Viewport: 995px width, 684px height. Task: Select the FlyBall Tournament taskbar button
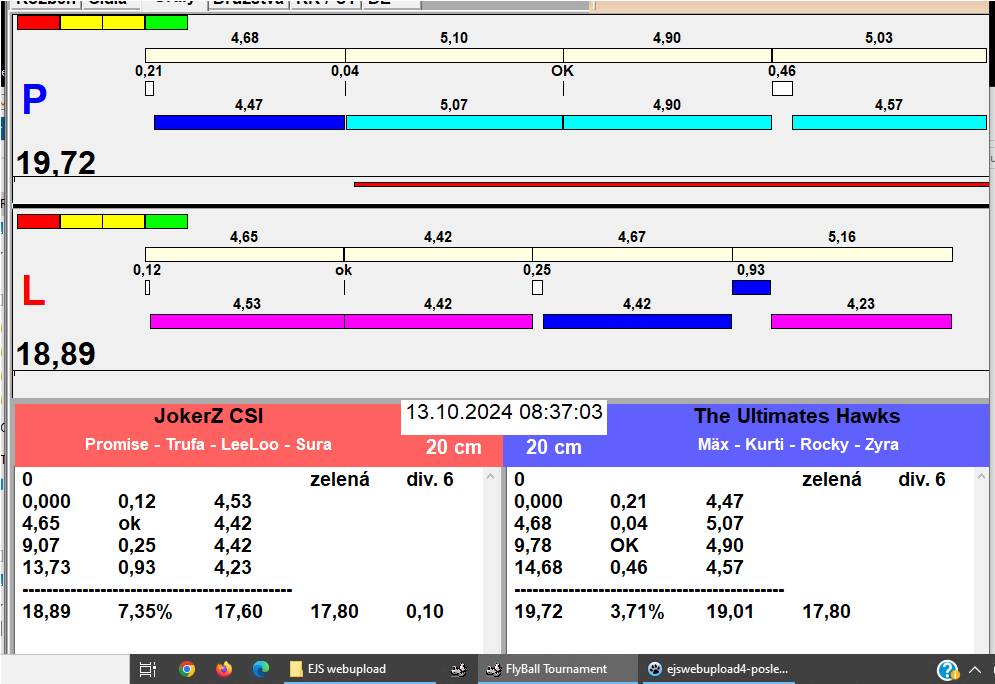tap(556, 669)
